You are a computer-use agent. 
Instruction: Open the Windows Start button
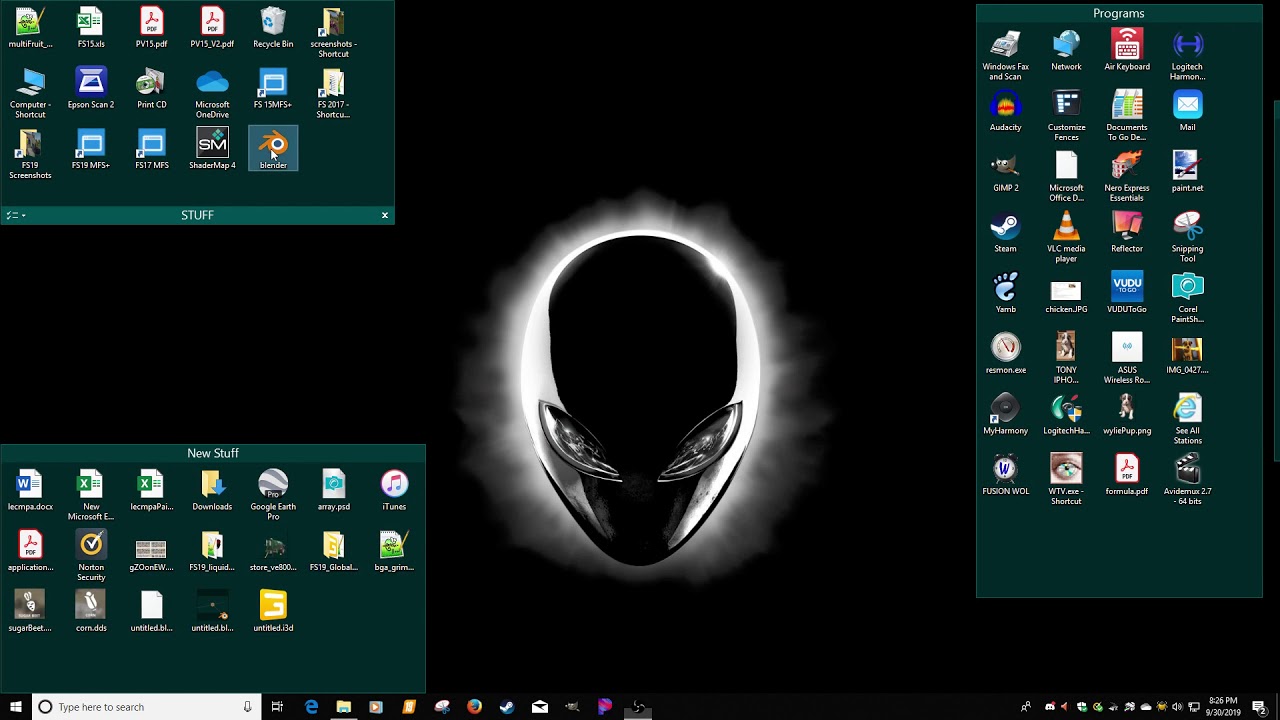[16, 707]
